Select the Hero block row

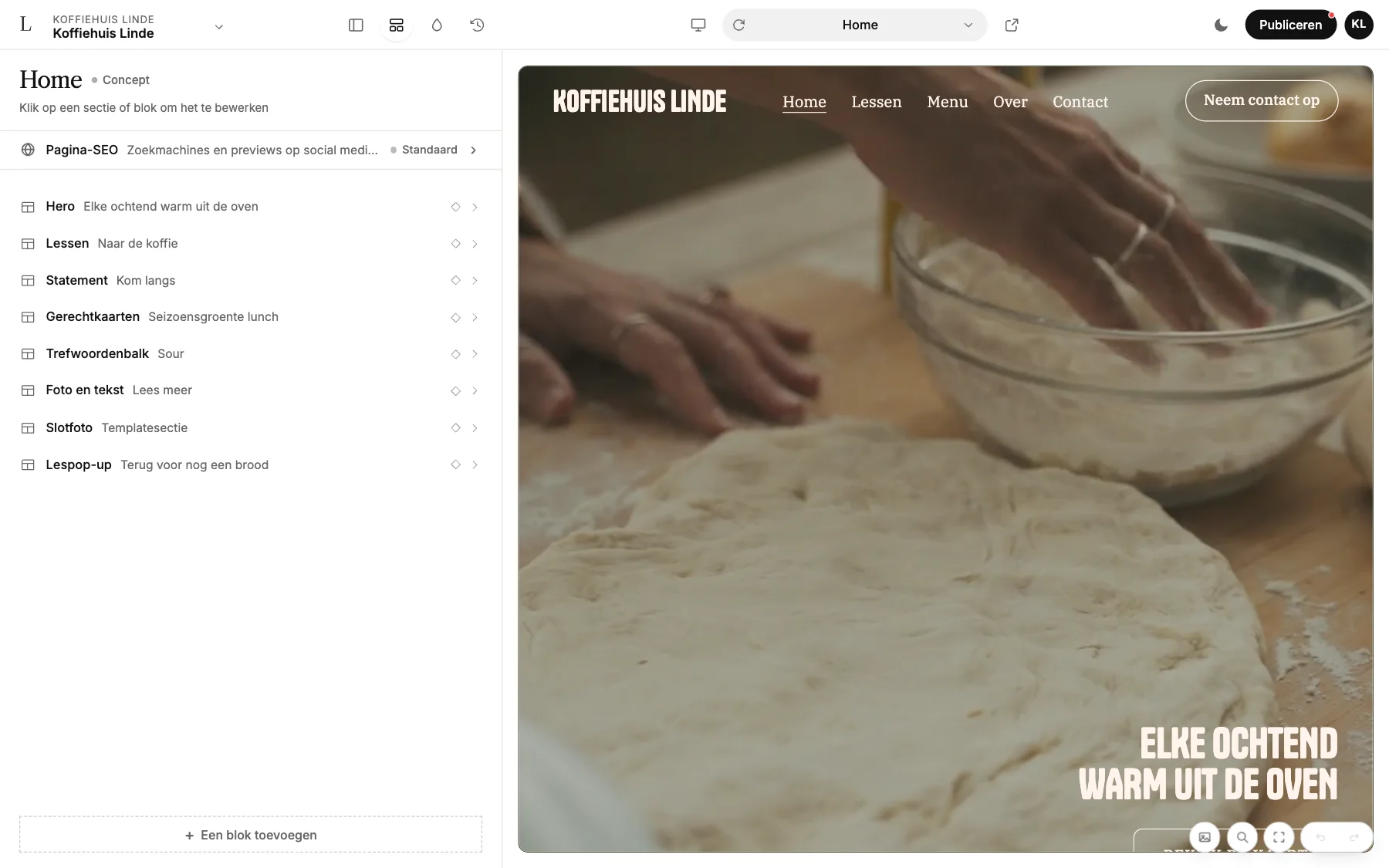point(251,207)
